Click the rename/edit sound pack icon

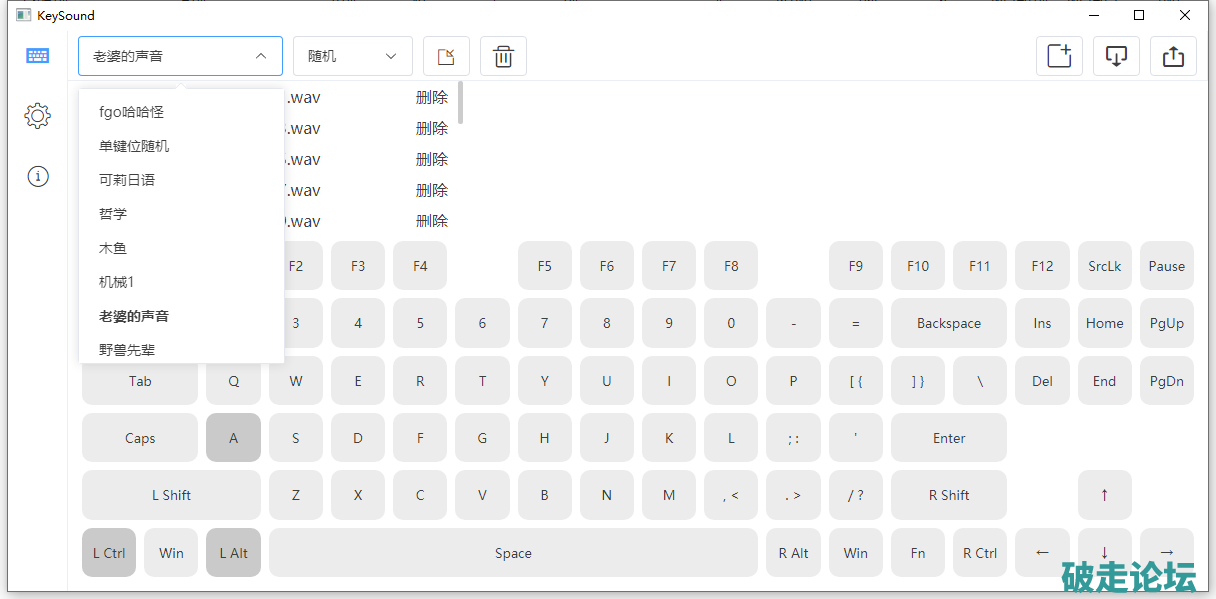pos(446,56)
